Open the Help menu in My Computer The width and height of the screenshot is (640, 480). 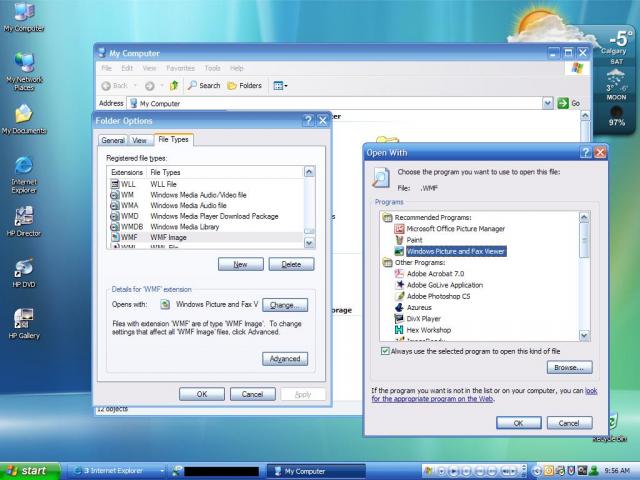(x=236, y=68)
